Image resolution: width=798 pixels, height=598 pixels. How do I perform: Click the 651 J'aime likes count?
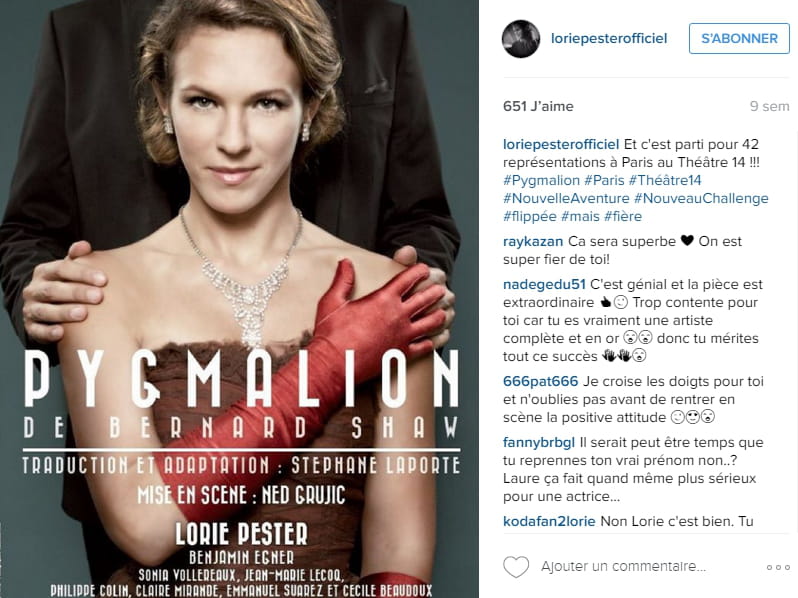[x=538, y=106]
